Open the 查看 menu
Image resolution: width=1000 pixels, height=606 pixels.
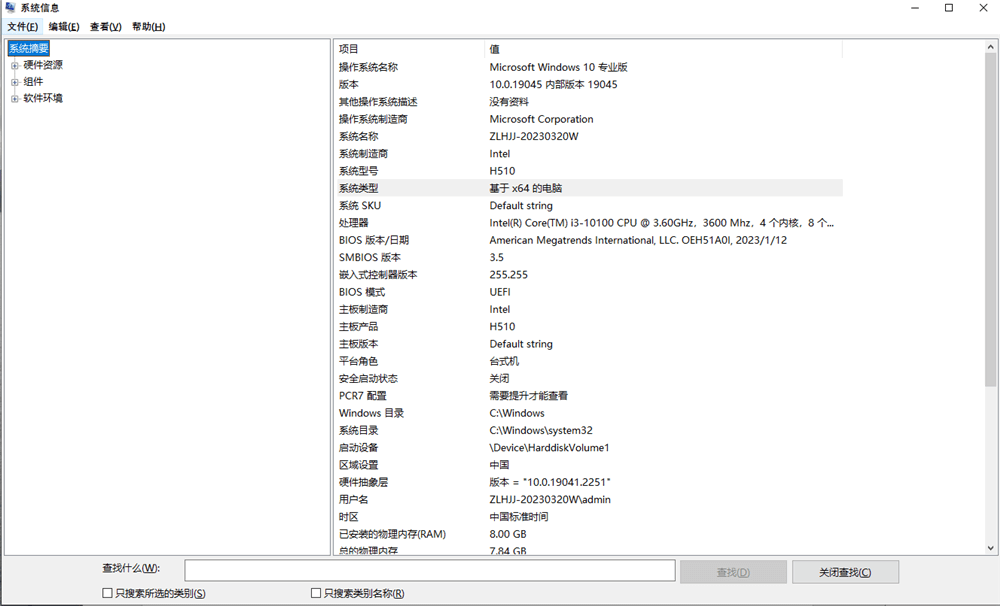click(103, 26)
